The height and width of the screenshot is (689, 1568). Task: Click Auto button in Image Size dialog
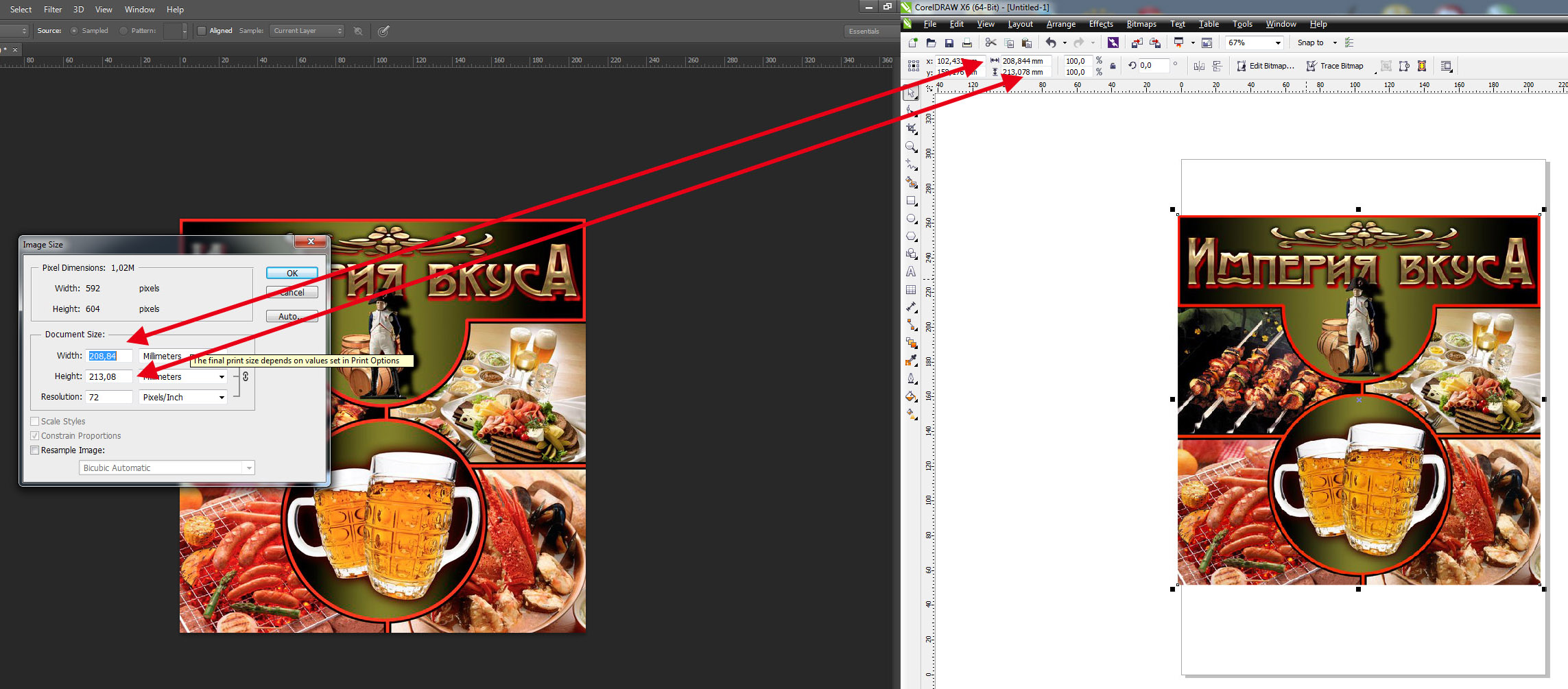click(292, 316)
